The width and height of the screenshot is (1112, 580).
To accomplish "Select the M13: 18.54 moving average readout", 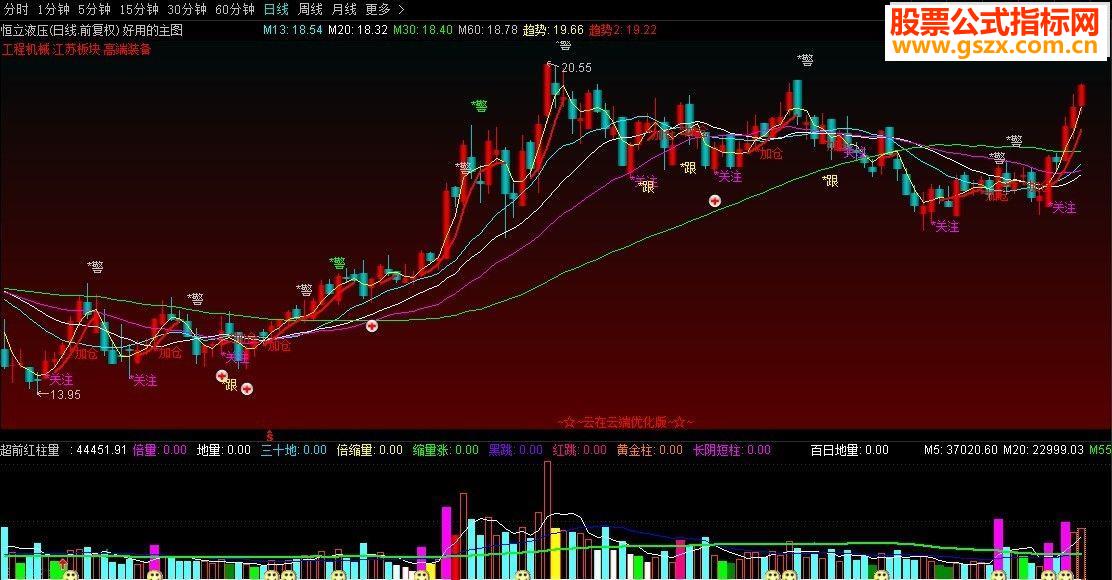I will [x=292, y=30].
